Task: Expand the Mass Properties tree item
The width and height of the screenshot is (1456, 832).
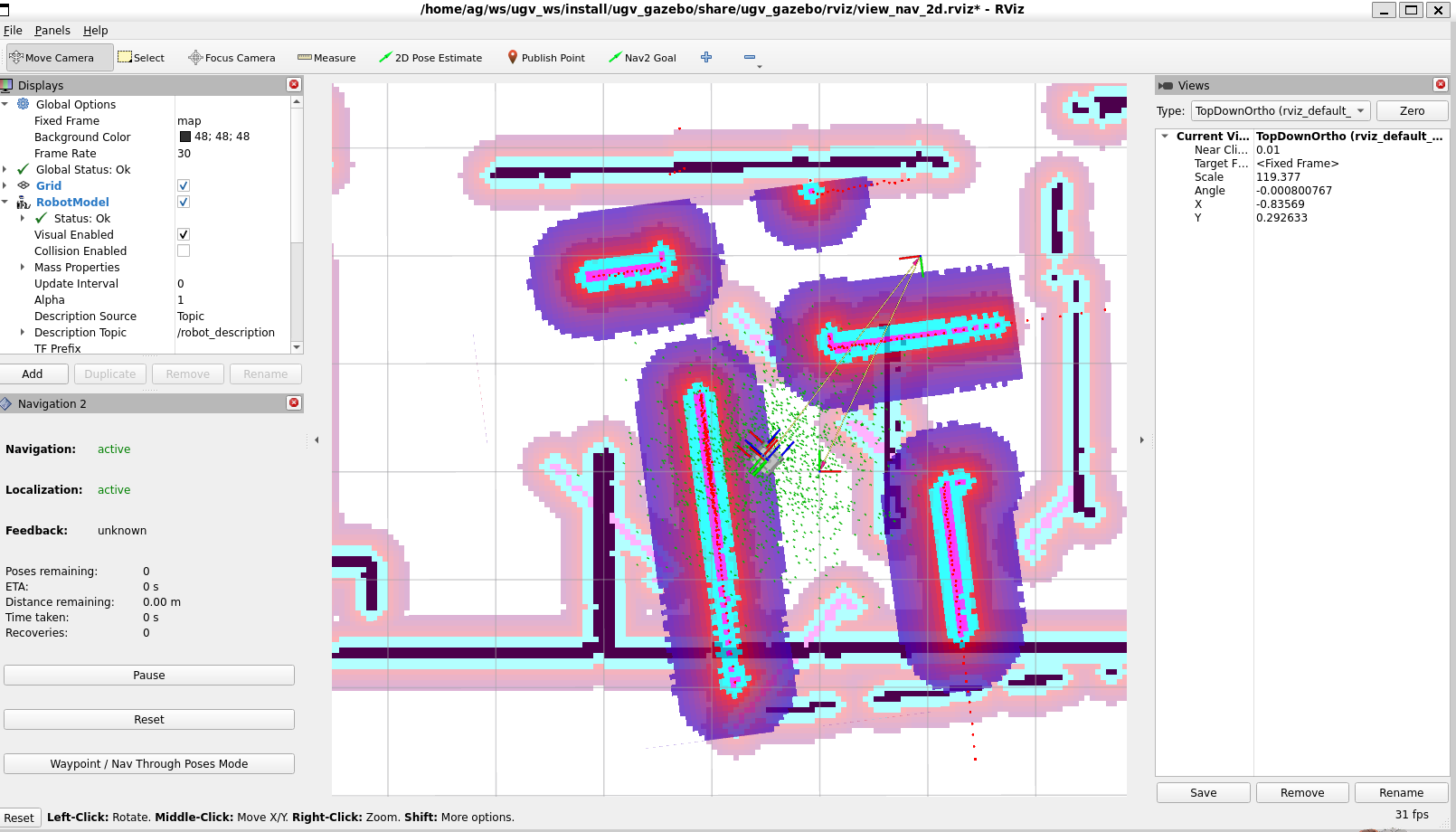Action: click(23, 267)
